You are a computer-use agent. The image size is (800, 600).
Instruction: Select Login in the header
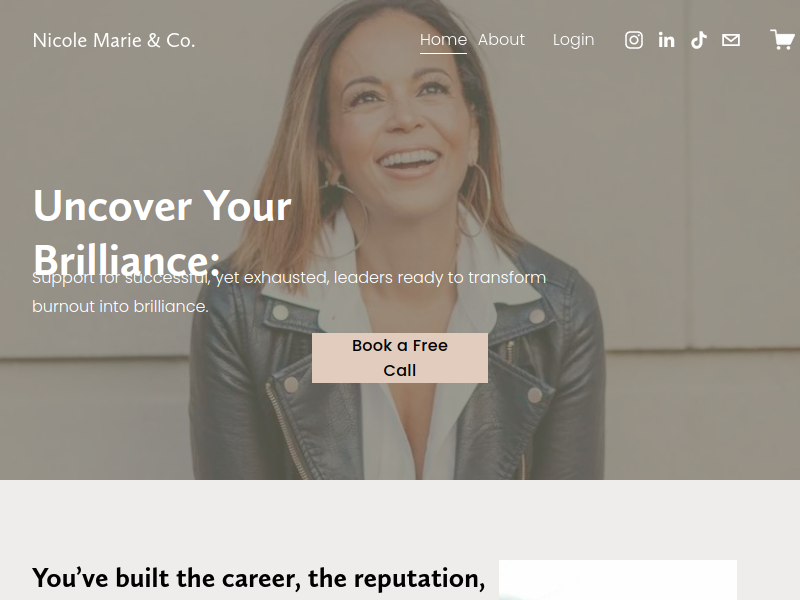573,39
